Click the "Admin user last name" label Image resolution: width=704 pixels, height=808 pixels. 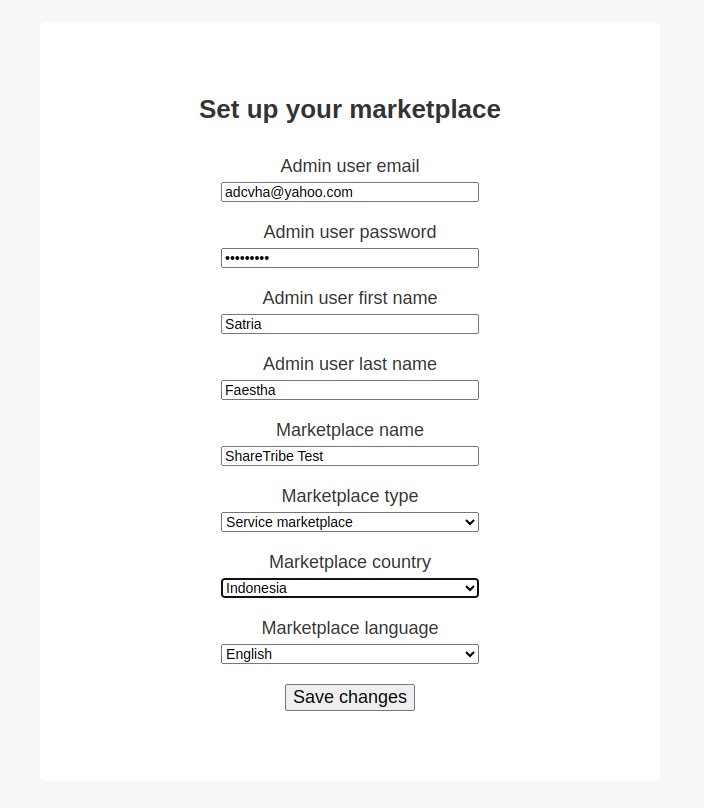click(350, 364)
